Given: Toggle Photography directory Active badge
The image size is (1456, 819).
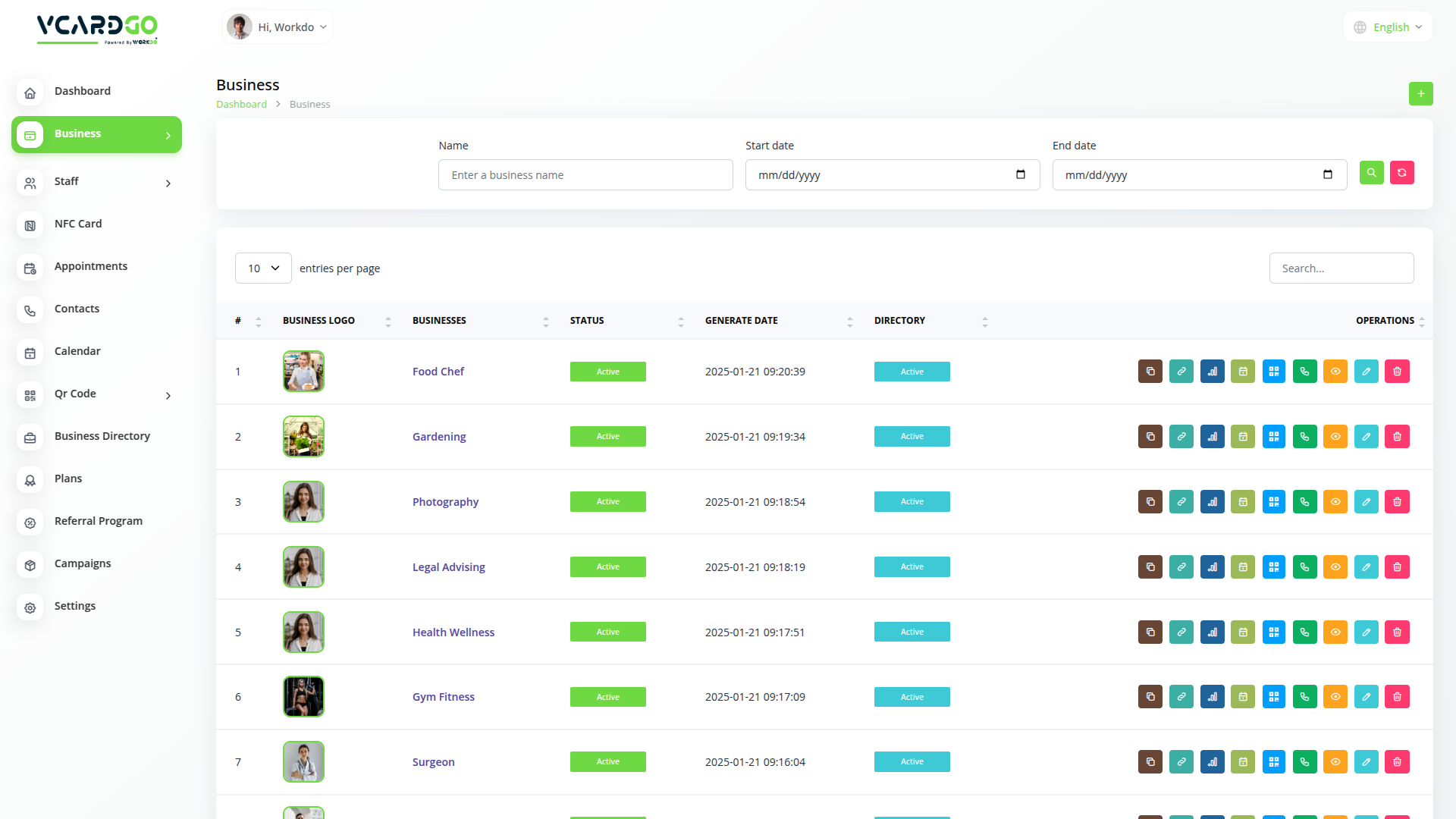Looking at the screenshot, I should point(912,502).
